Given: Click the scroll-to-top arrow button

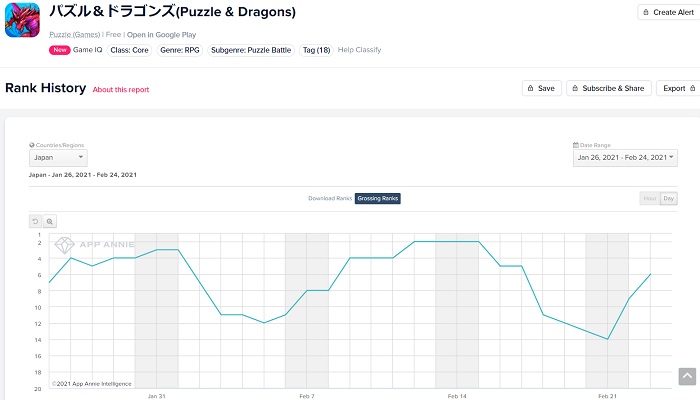Looking at the screenshot, I should 688,376.
